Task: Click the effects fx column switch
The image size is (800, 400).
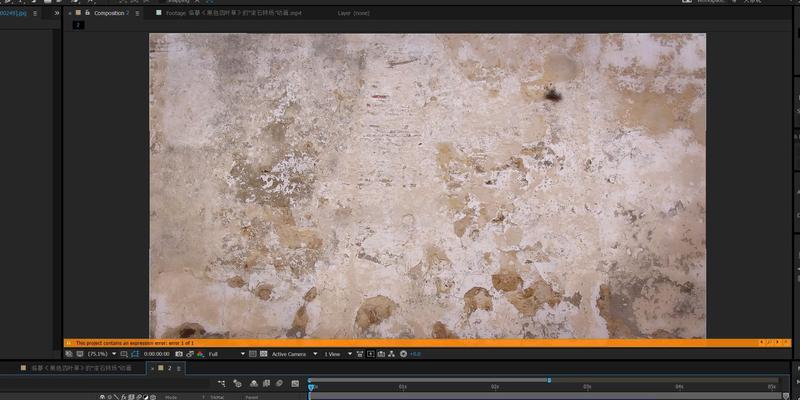Action: point(123,397)
